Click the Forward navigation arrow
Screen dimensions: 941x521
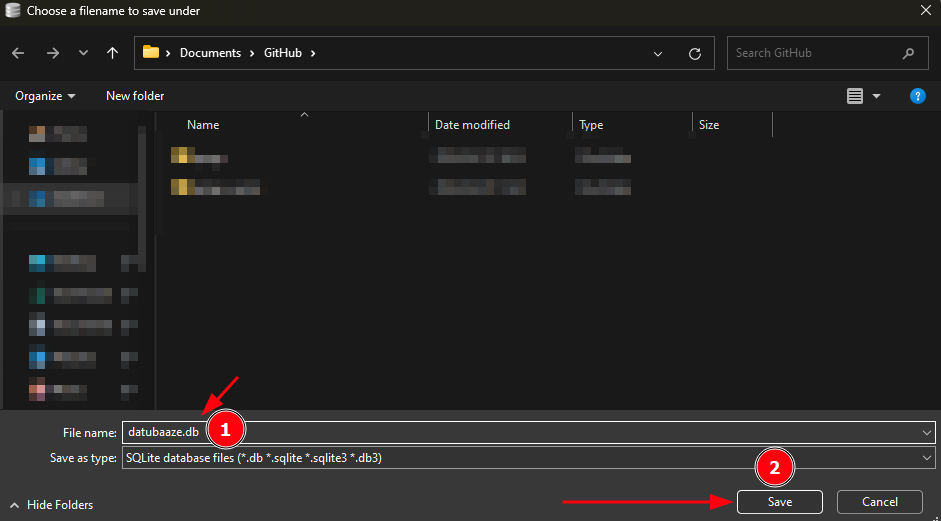point(52,53)
